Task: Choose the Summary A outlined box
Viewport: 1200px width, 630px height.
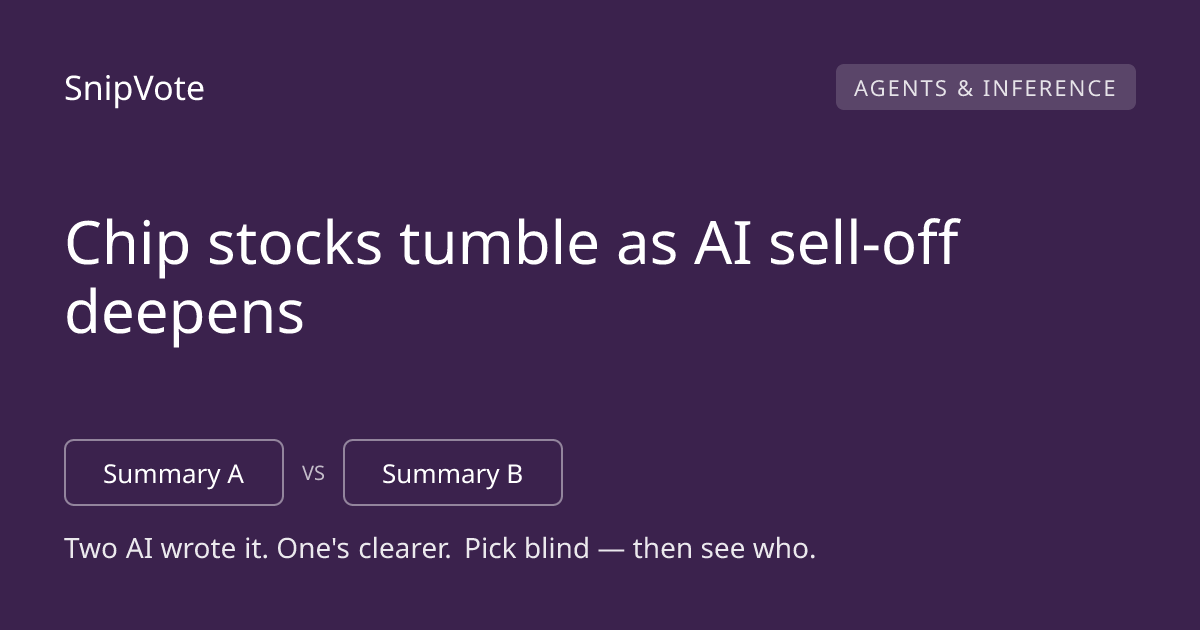Action: 174,473
